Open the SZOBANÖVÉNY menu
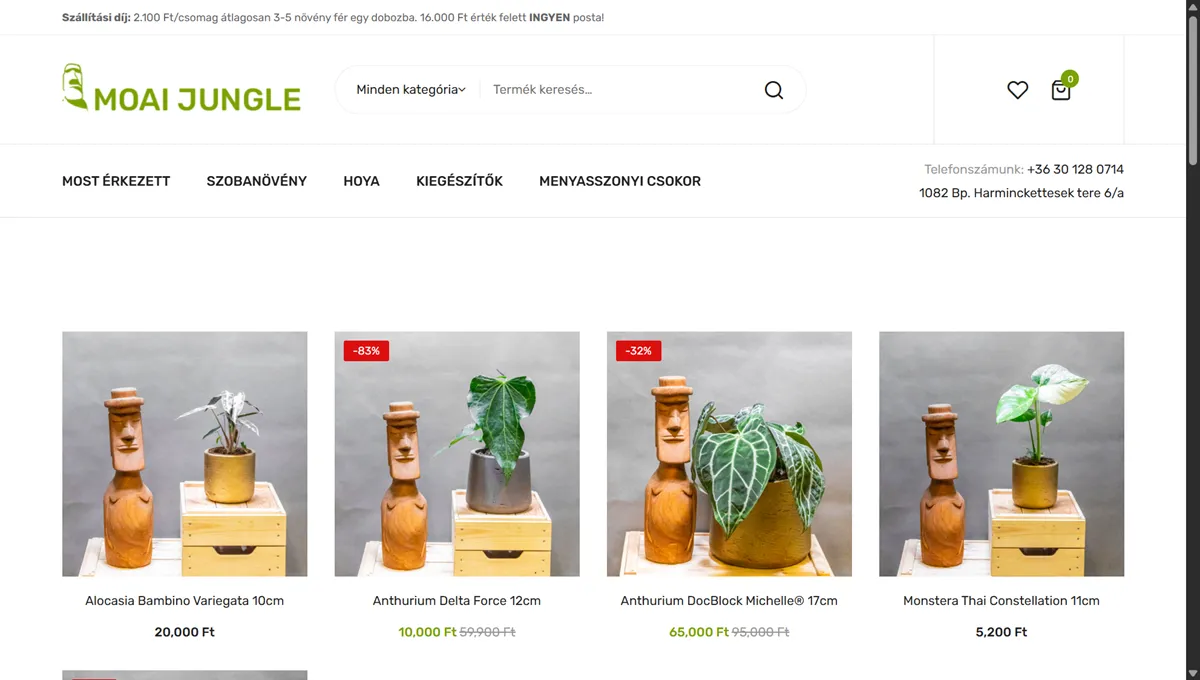Screen dimensions: 1200x680 [x=257, y=181]
